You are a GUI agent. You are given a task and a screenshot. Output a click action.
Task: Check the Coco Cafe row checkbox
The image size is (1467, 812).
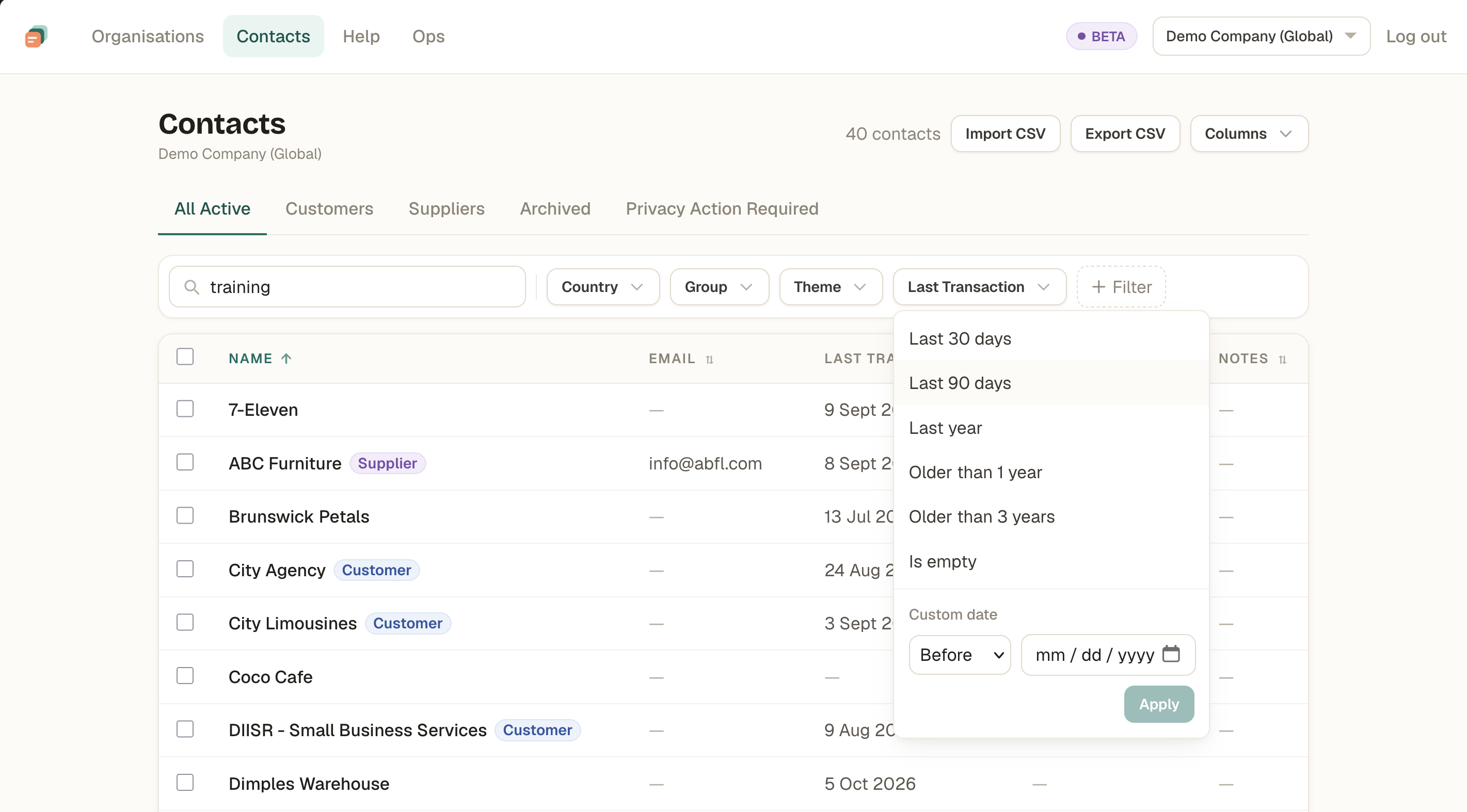pos(185,676)
